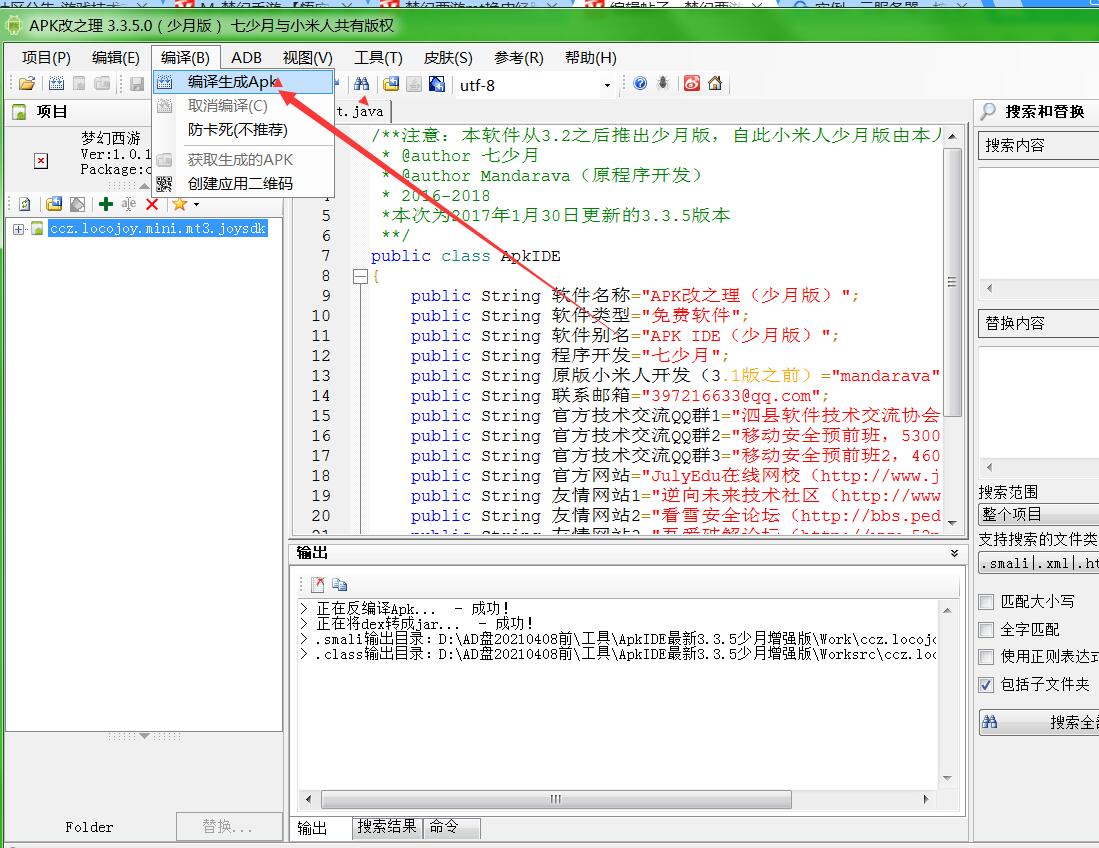Click the Weibo icon in the toolbar

pos(692,84)
